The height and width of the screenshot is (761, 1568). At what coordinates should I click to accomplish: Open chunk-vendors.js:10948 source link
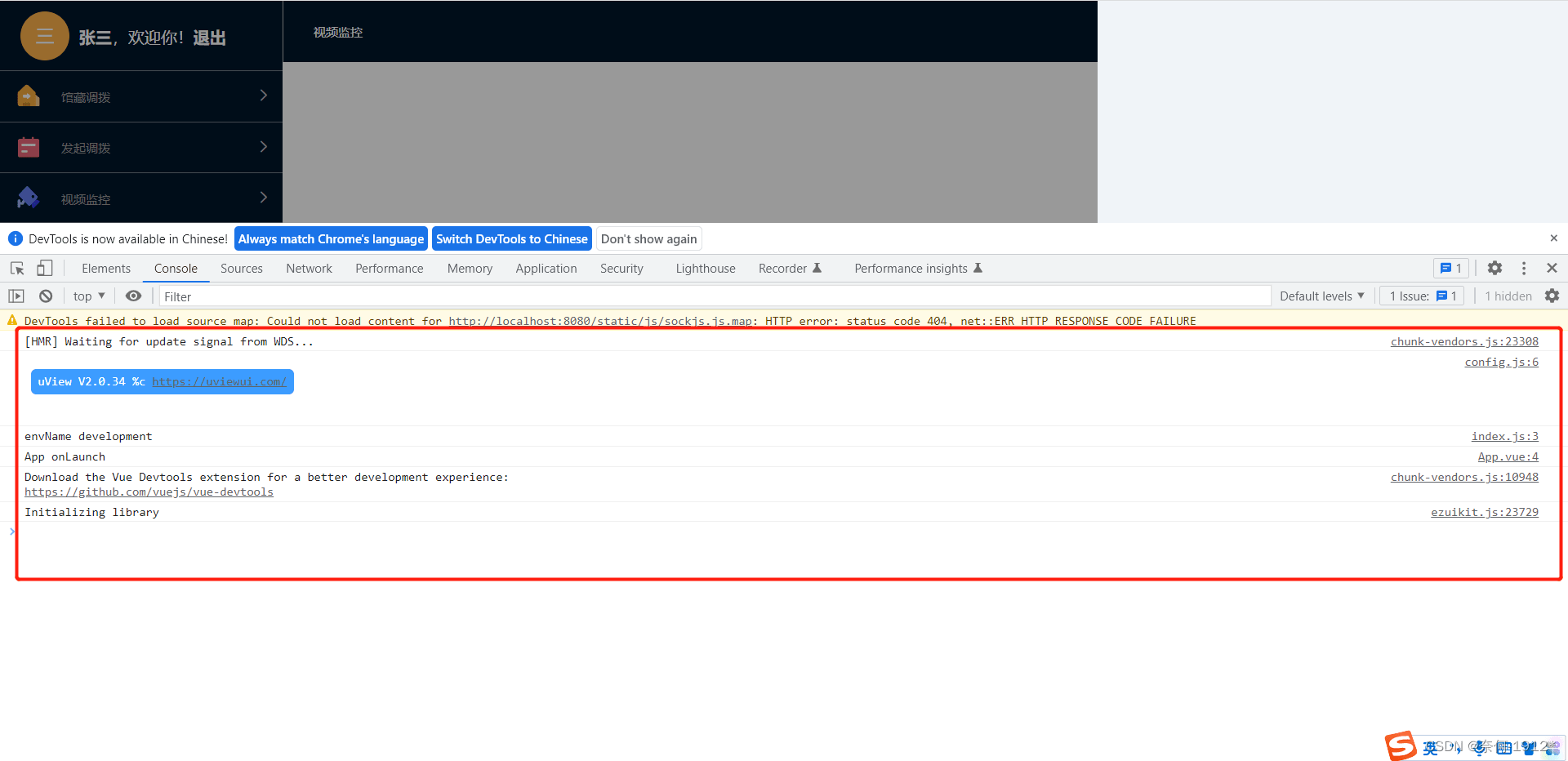(x=1464, y=477)
